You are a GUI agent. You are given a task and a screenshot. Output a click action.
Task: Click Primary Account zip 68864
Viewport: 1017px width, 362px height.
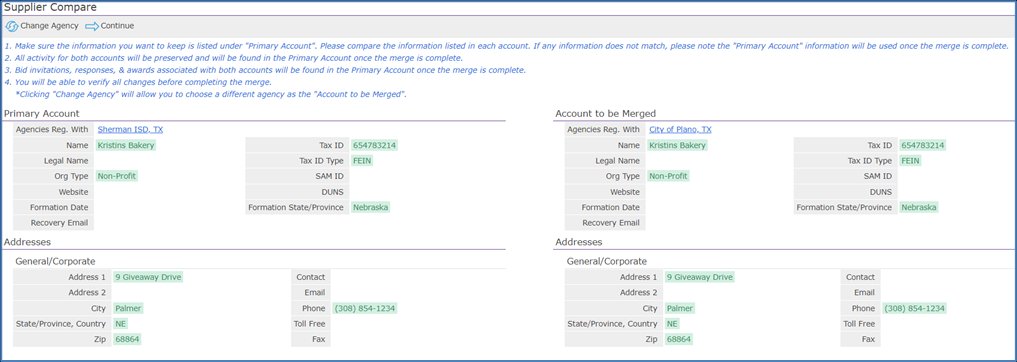pos(126,339)
